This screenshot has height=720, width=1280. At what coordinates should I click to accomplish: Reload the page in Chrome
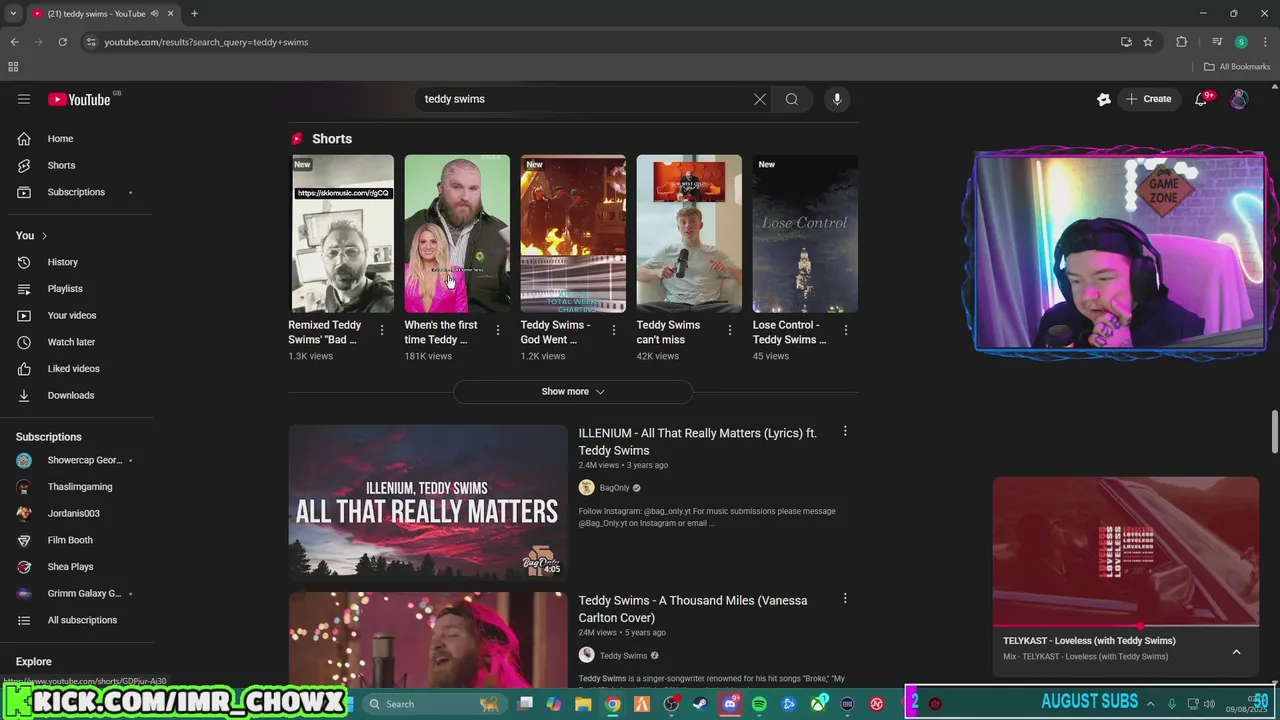(x=62, y=42)
